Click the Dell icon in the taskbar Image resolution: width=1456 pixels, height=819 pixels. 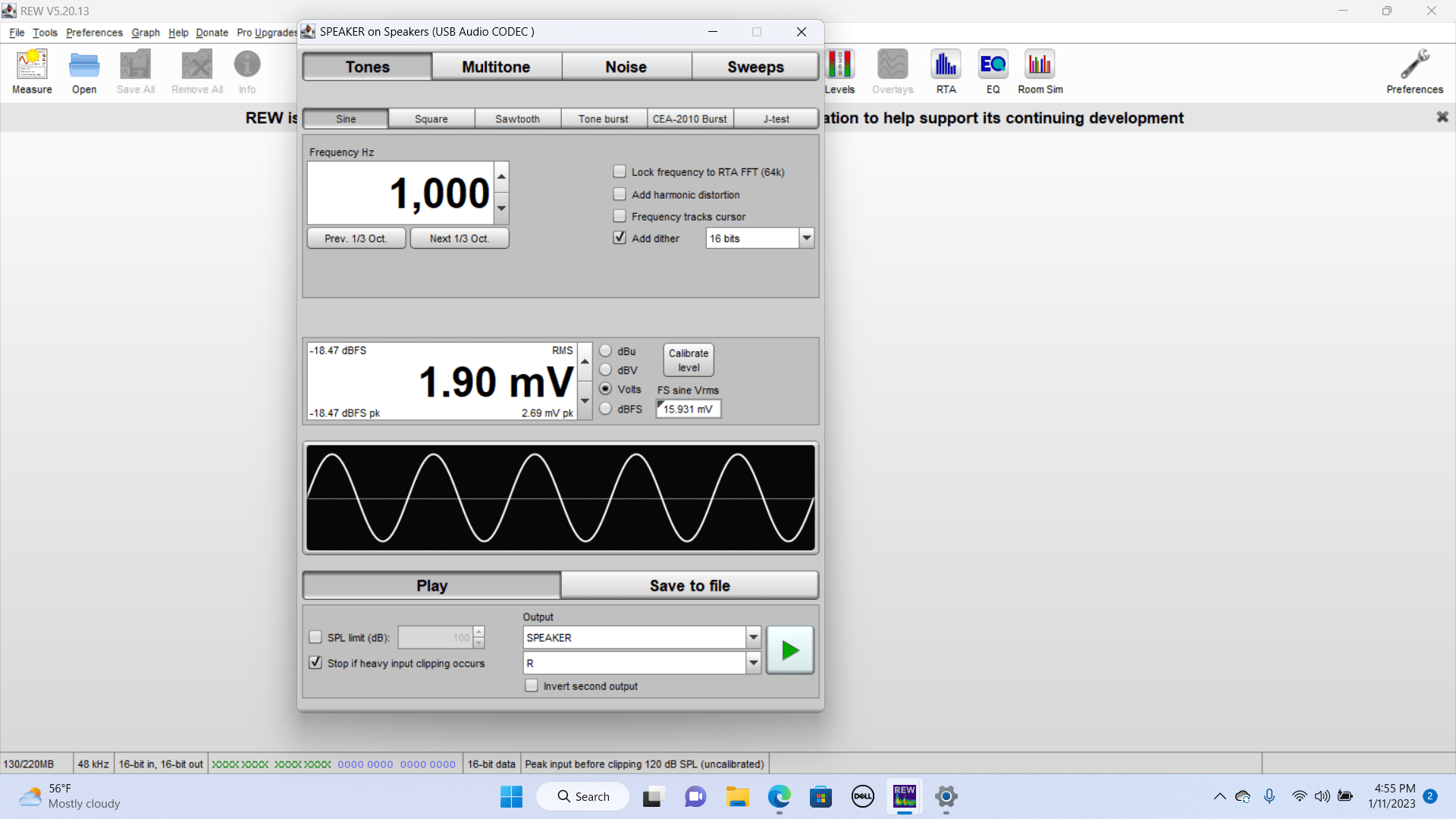click(x=862, y=796)
